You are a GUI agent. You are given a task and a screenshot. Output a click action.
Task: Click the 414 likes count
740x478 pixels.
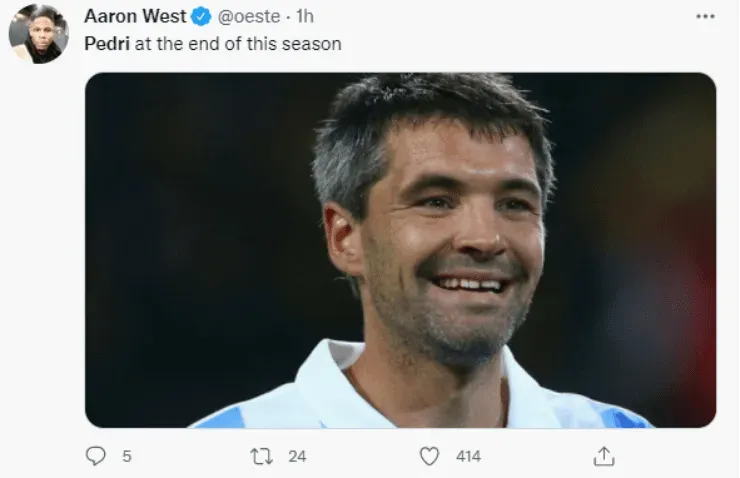click(468, 456)
